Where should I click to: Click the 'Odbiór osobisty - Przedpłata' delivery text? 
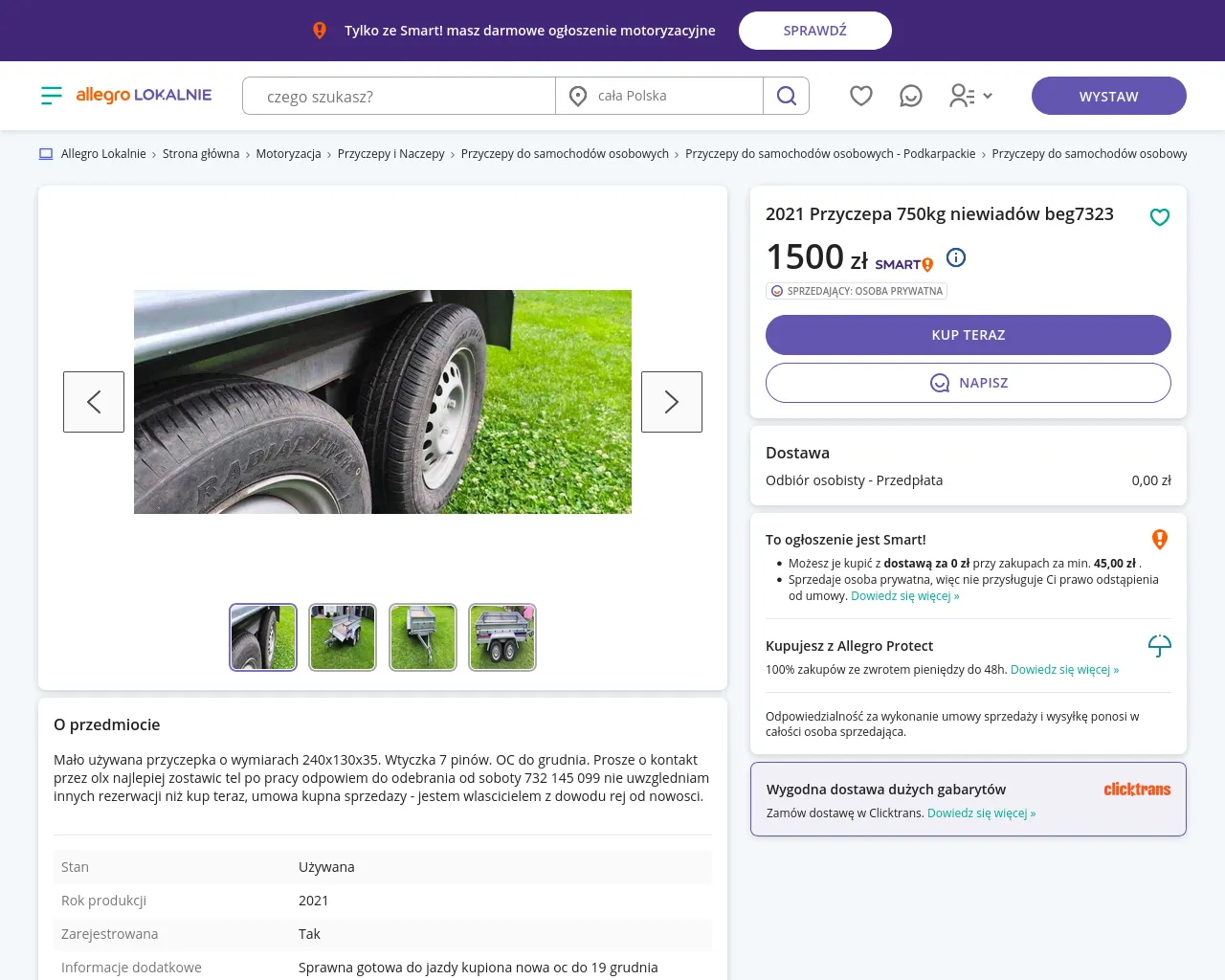tap(854, 480)
